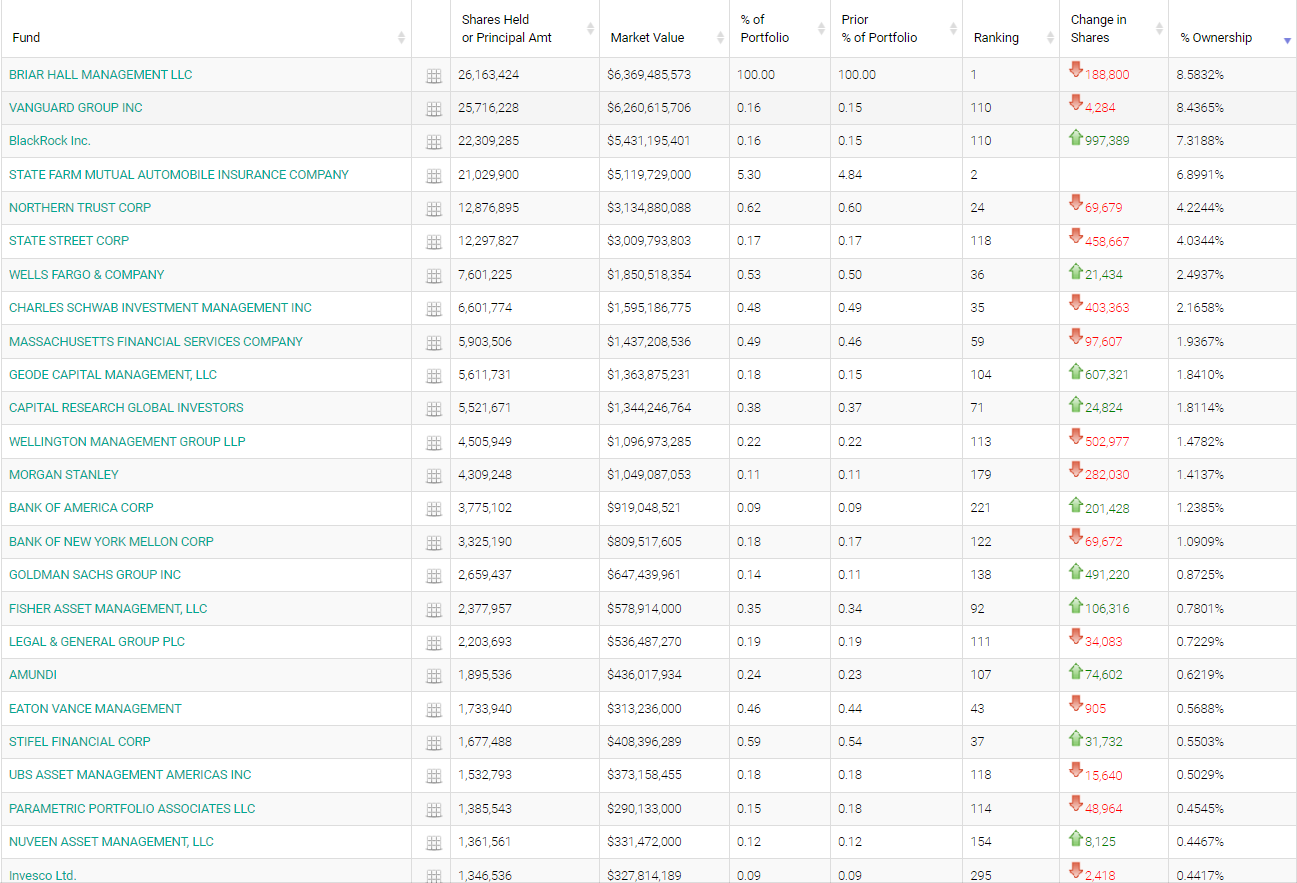Viewport: 1297px width, 883px height.
Task: Open NORTHERN TRUST CORP fund link
Action: pos(80,208)
